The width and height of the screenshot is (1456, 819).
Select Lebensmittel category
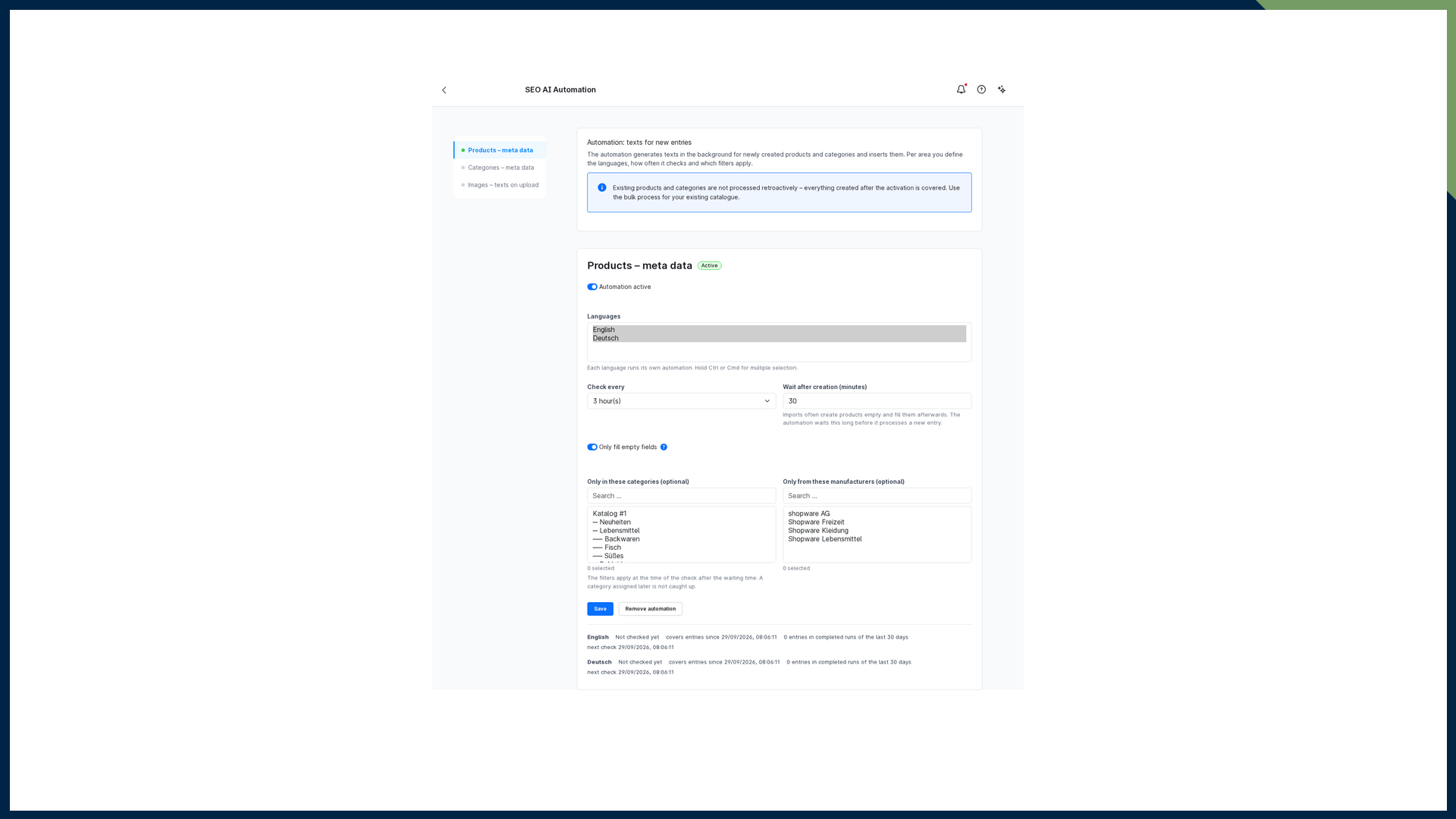681,531
